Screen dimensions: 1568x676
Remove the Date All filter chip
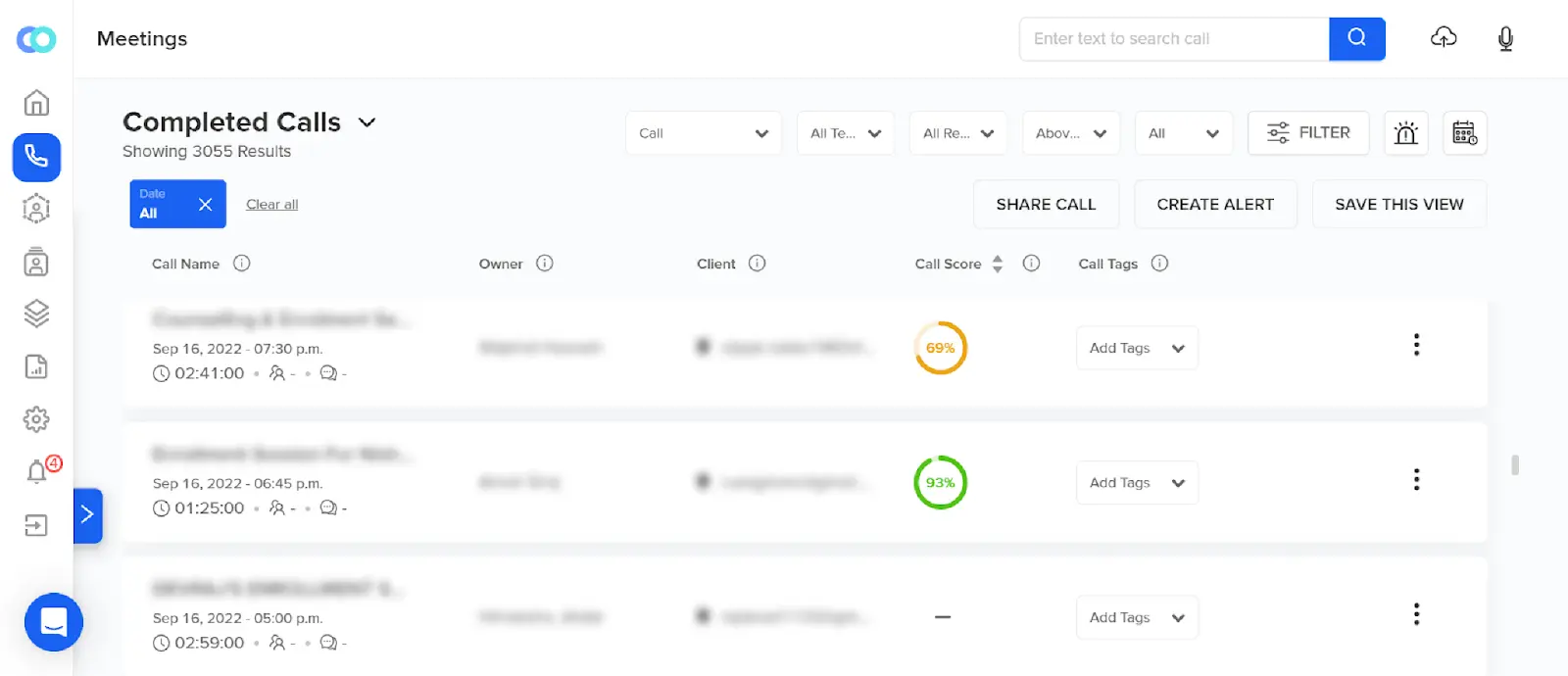[x=205, y=204]
